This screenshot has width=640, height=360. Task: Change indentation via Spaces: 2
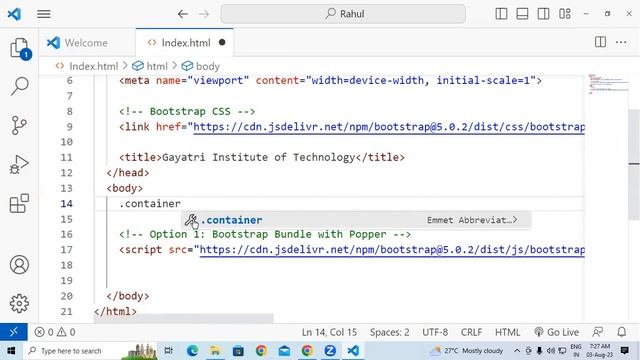(x=389, y=332)
